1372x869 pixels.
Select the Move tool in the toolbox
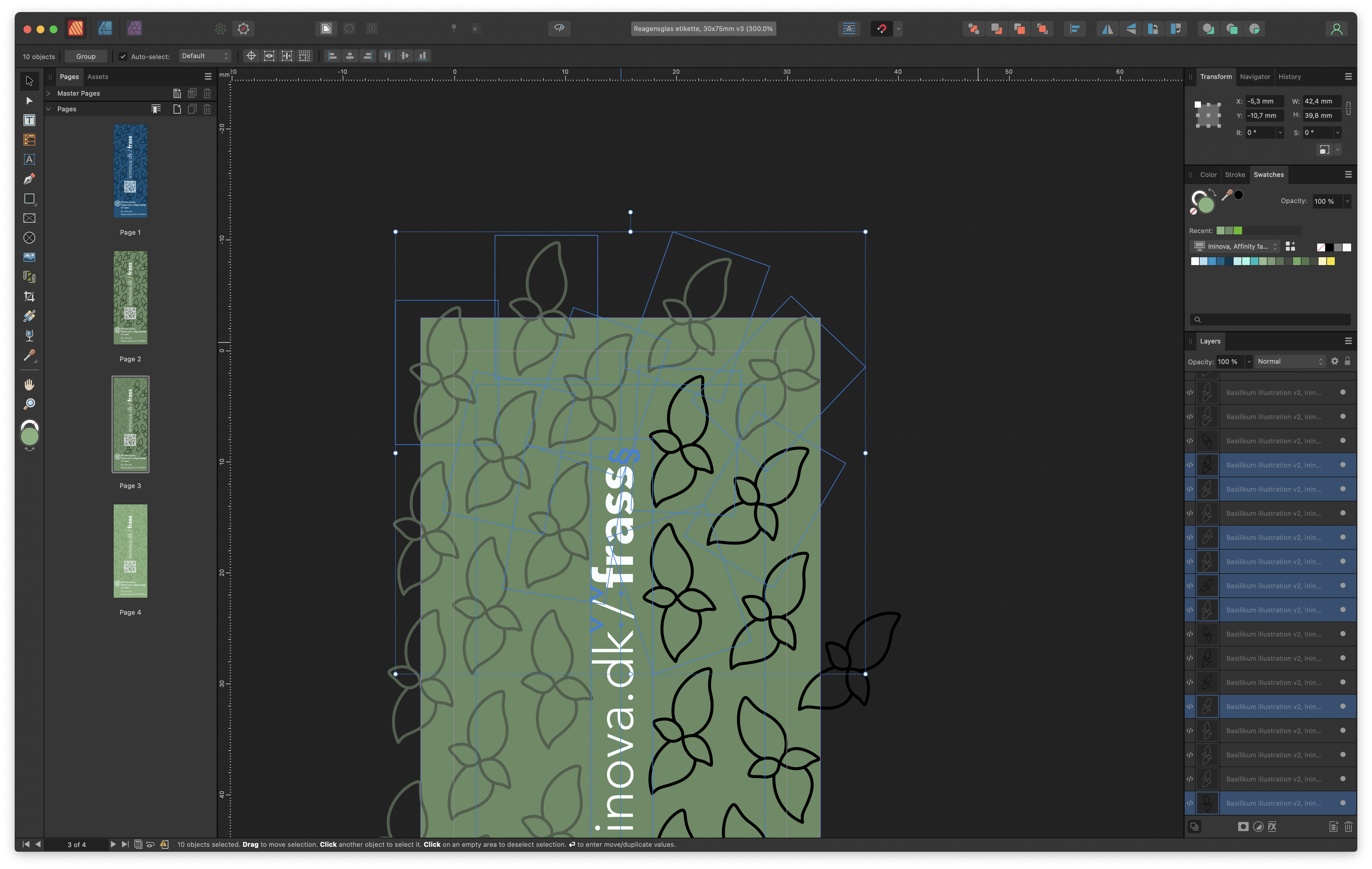[29, 81]
